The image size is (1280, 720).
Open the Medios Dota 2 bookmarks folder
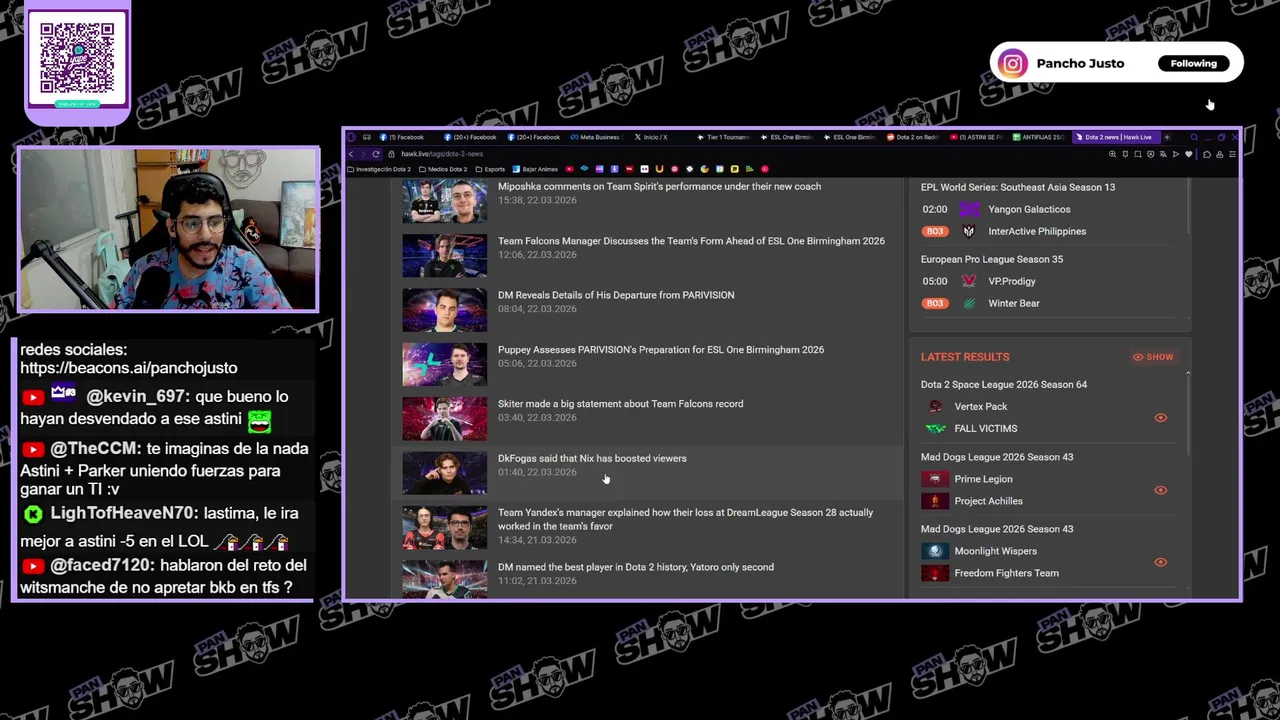tap(443, 169)
